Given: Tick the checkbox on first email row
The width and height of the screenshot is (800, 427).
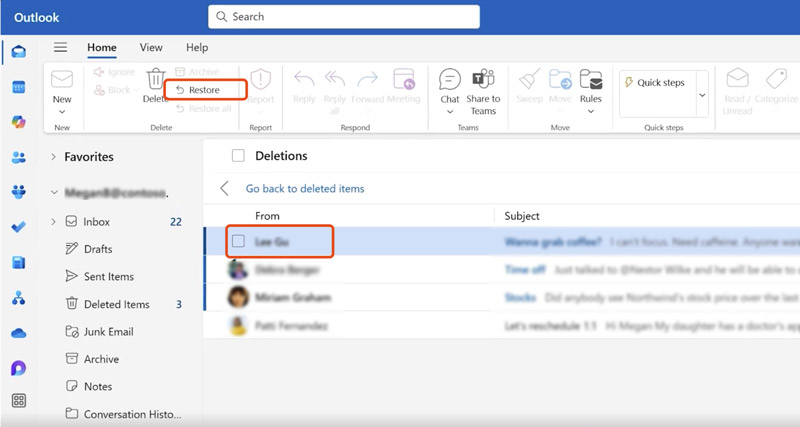Looking at the screenshot, I should pos(238,241).
